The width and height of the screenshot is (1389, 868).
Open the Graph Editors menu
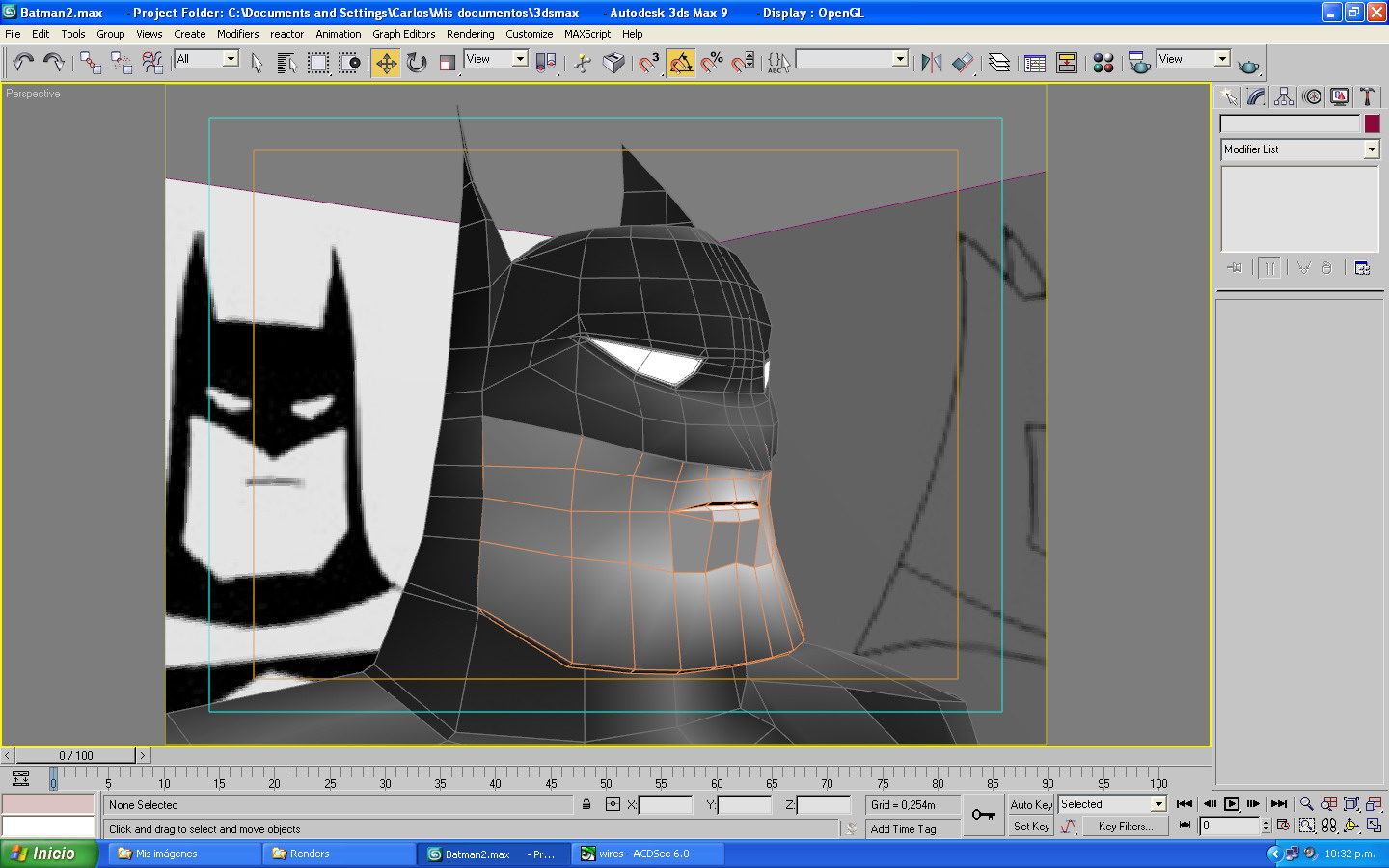[x=403, y=34]
